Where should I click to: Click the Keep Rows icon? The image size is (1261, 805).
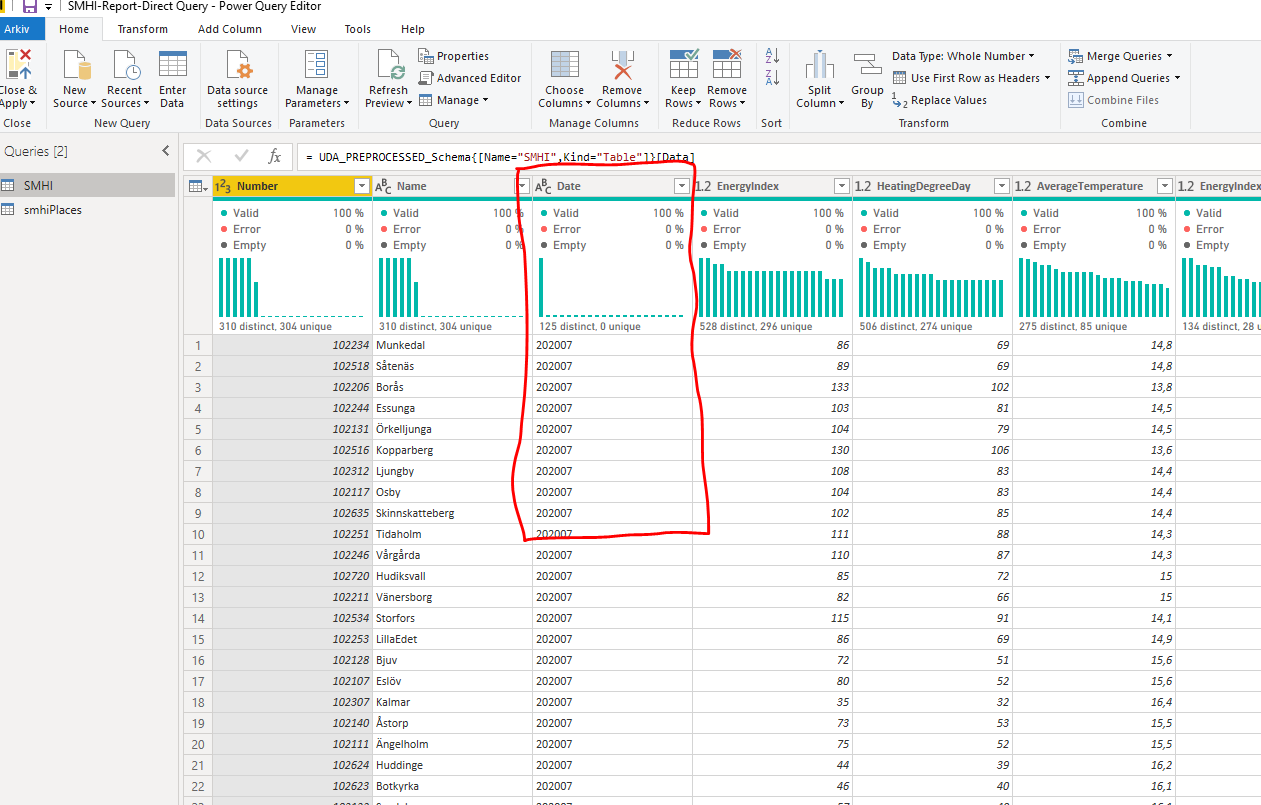click(684, 64)
